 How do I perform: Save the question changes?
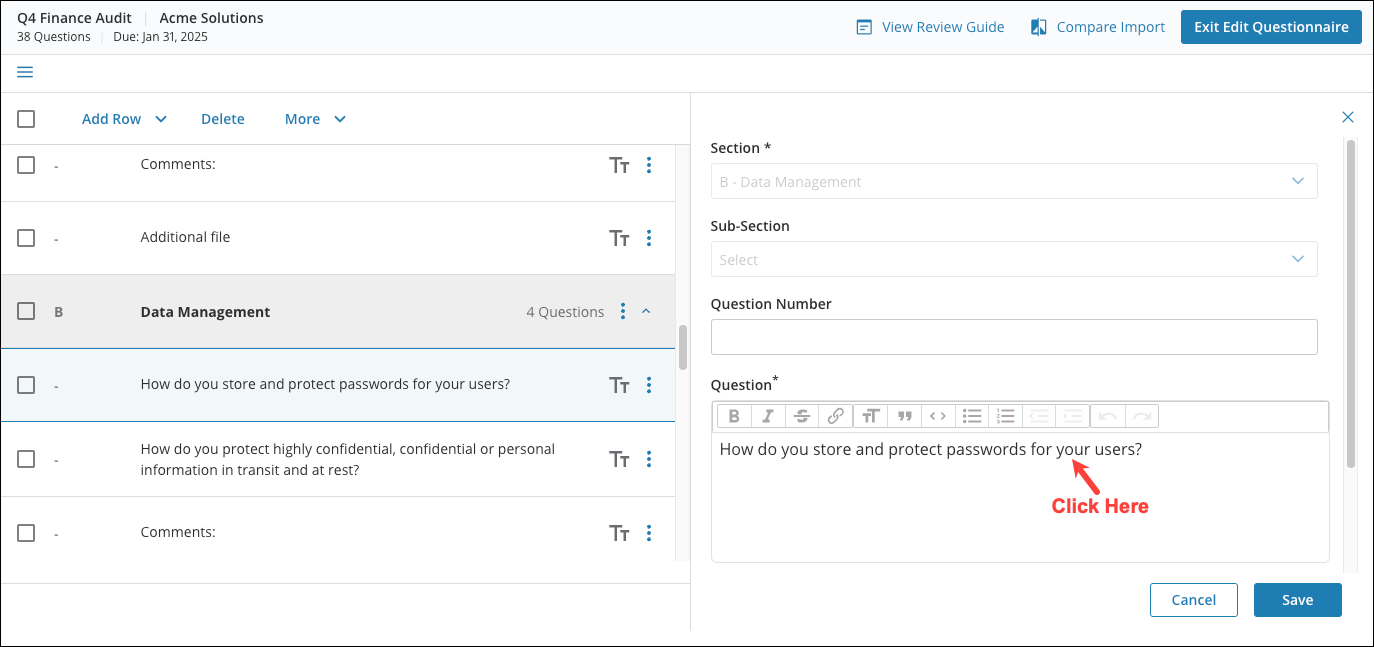1297,600
